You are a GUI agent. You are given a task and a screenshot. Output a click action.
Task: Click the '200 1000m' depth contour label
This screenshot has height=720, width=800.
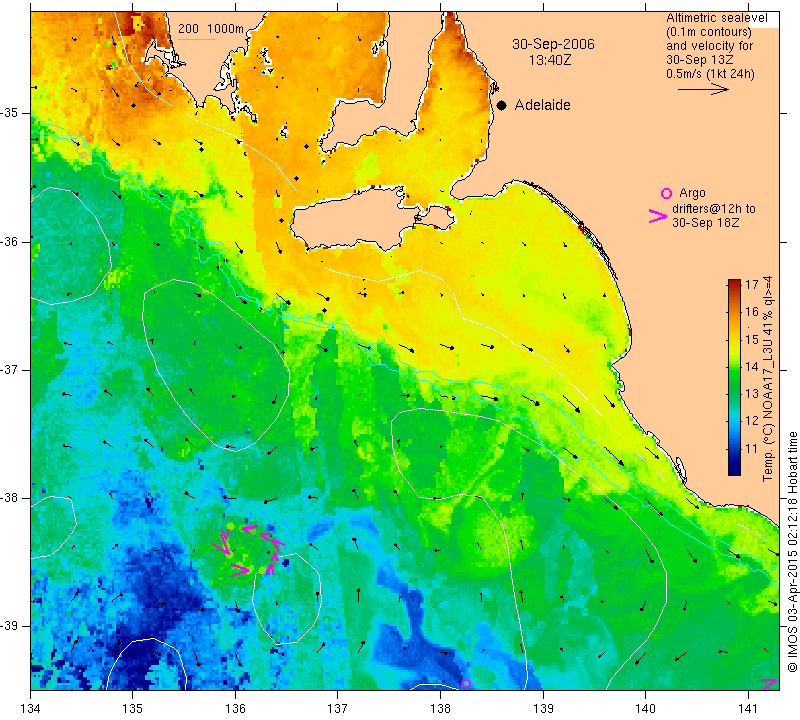tap(211, 29)
